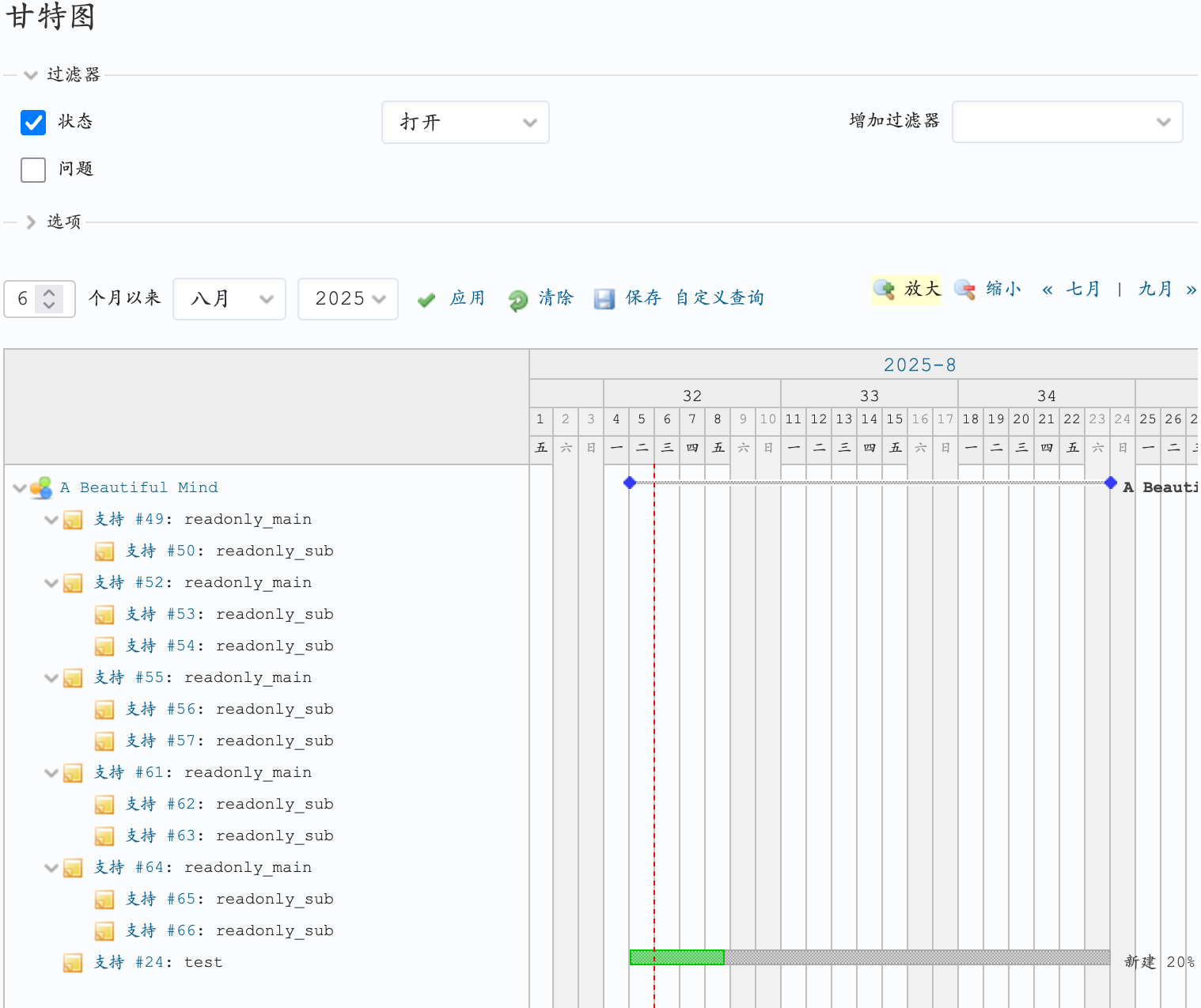Click the 清除 clear link
The image size is (1201, 1008).
pos(556,297)
